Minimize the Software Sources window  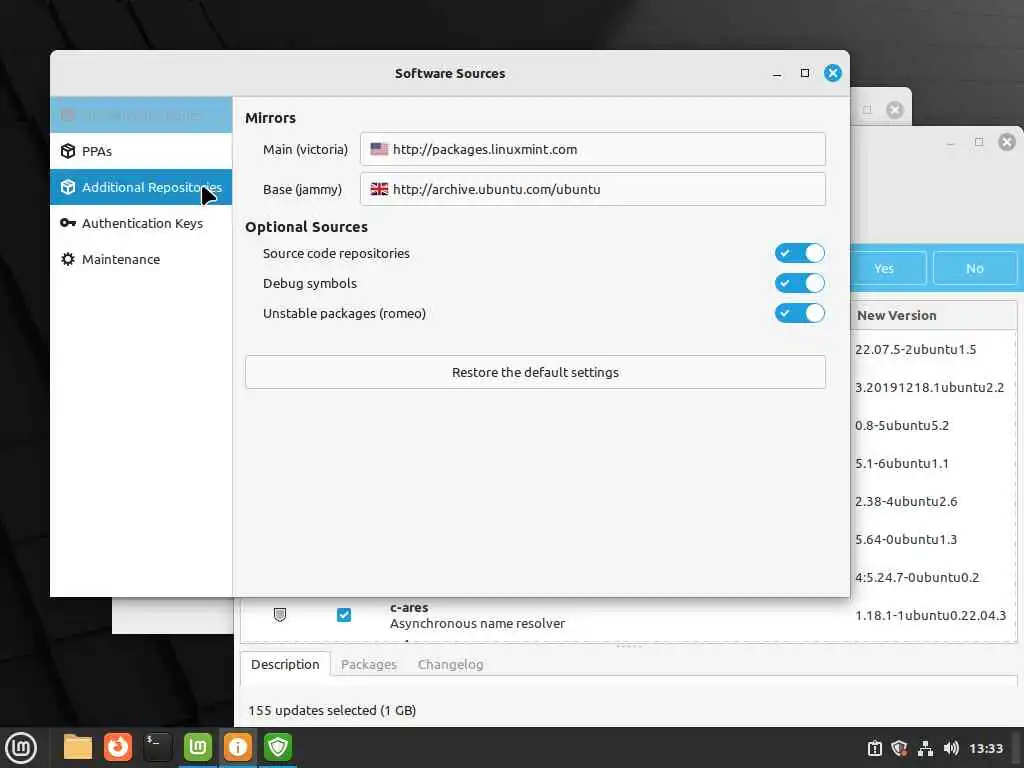point(776,74)
